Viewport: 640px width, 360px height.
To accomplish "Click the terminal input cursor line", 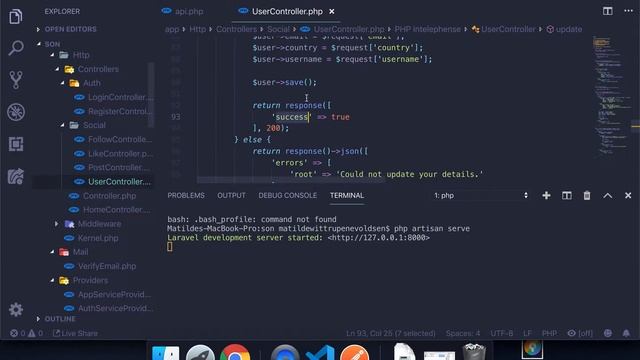I will (170, 247).
